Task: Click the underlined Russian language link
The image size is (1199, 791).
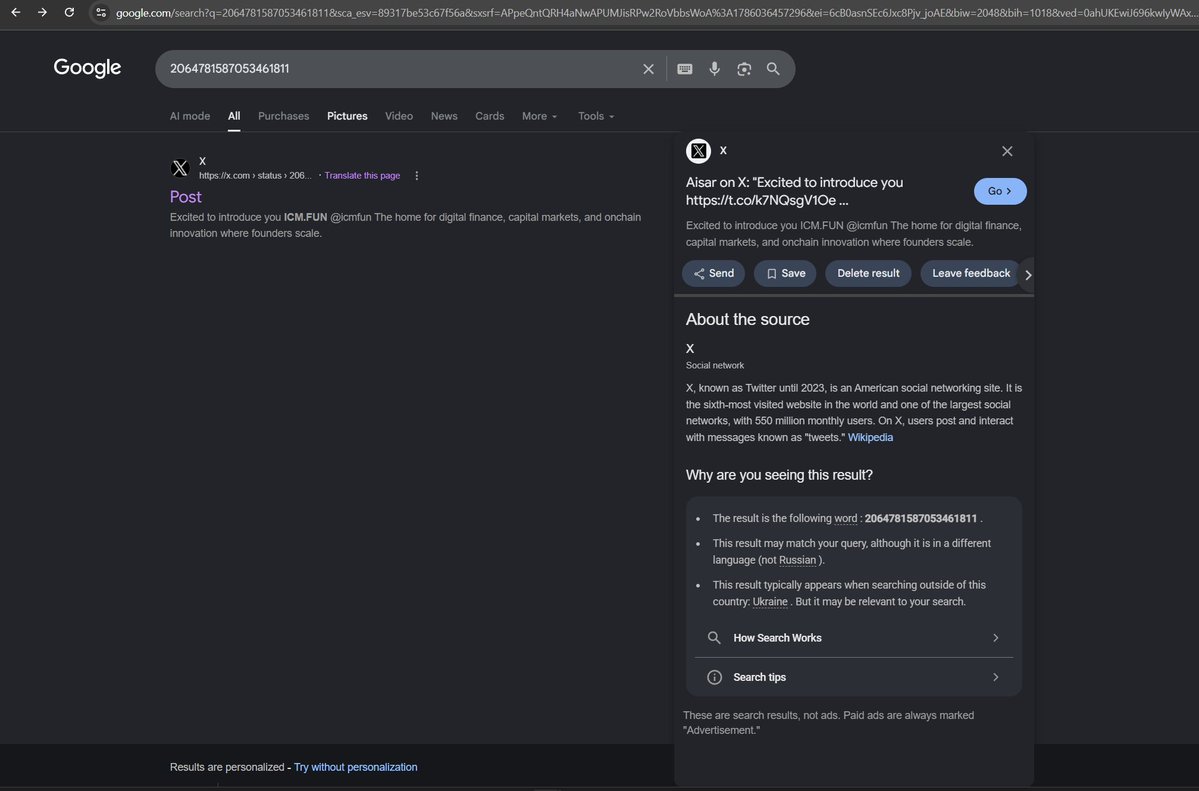Action: pyautogui.click(x=798, y=560)
